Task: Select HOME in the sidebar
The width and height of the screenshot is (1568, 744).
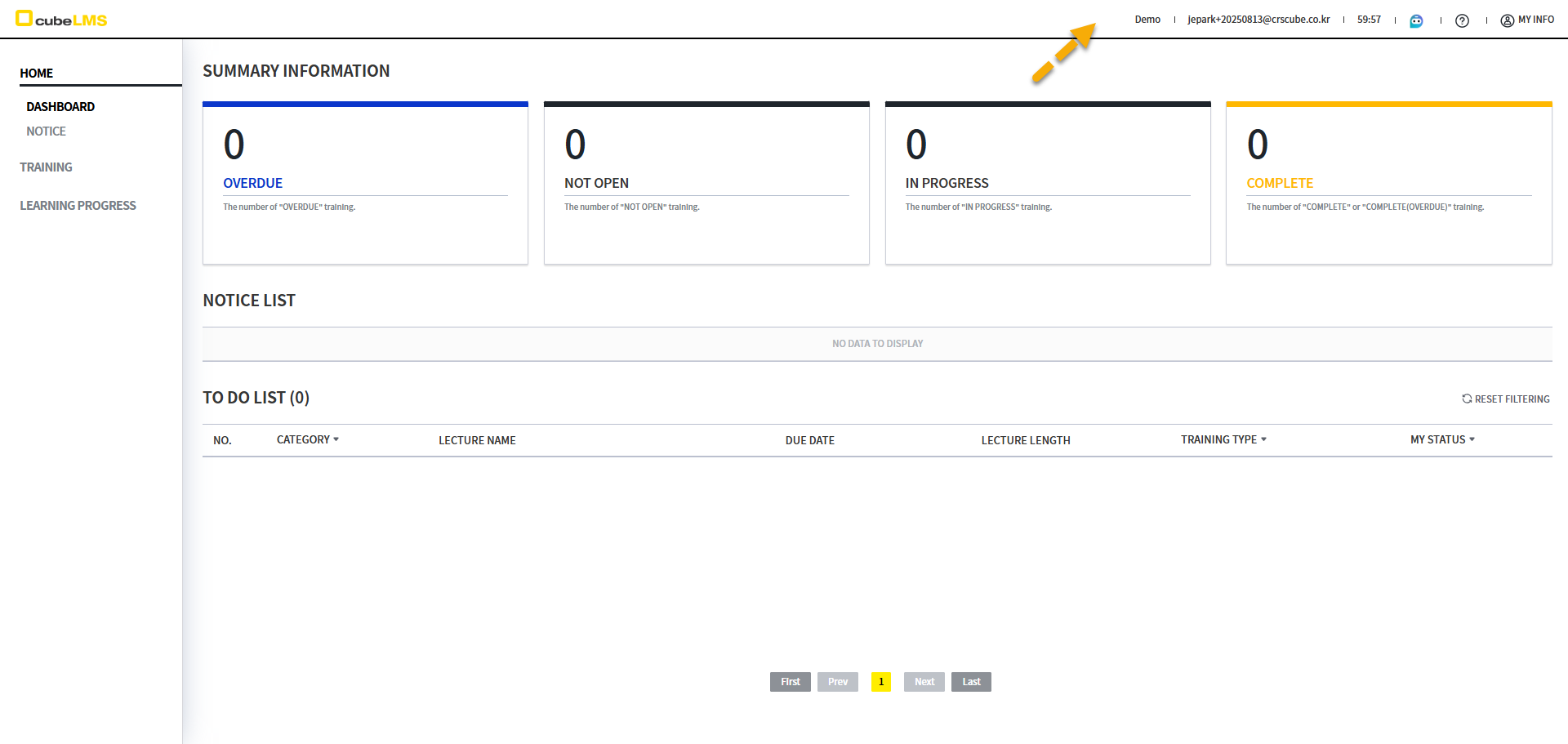Action: coord(37,74)
